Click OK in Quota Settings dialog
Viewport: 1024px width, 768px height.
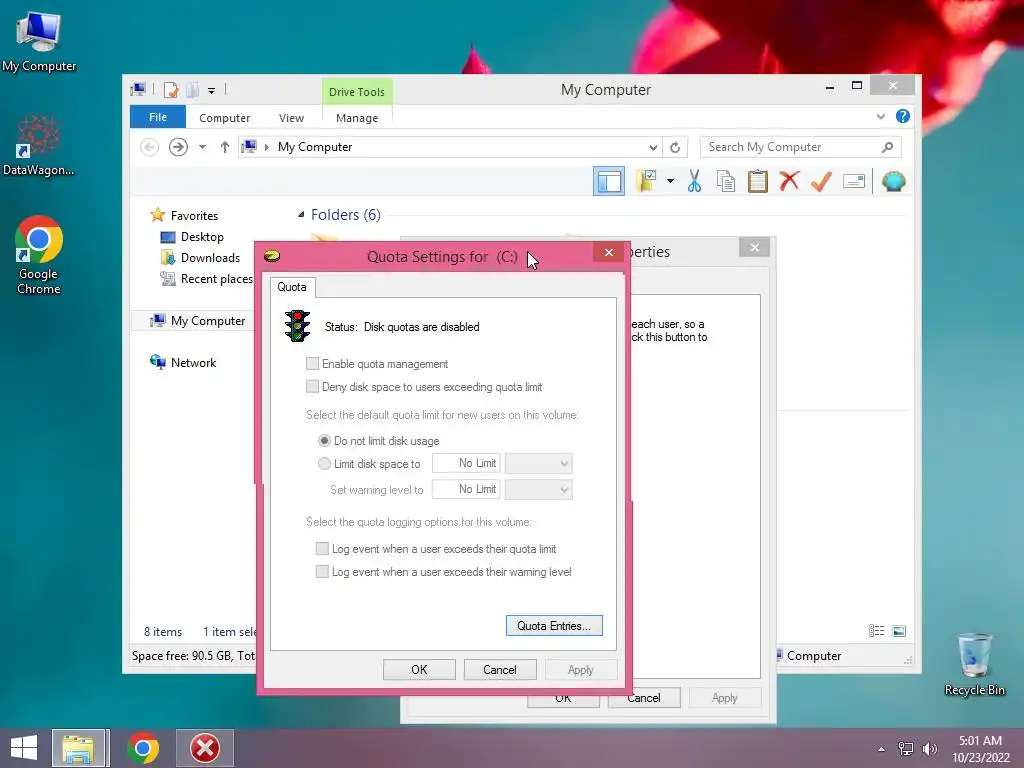point(419,669)
